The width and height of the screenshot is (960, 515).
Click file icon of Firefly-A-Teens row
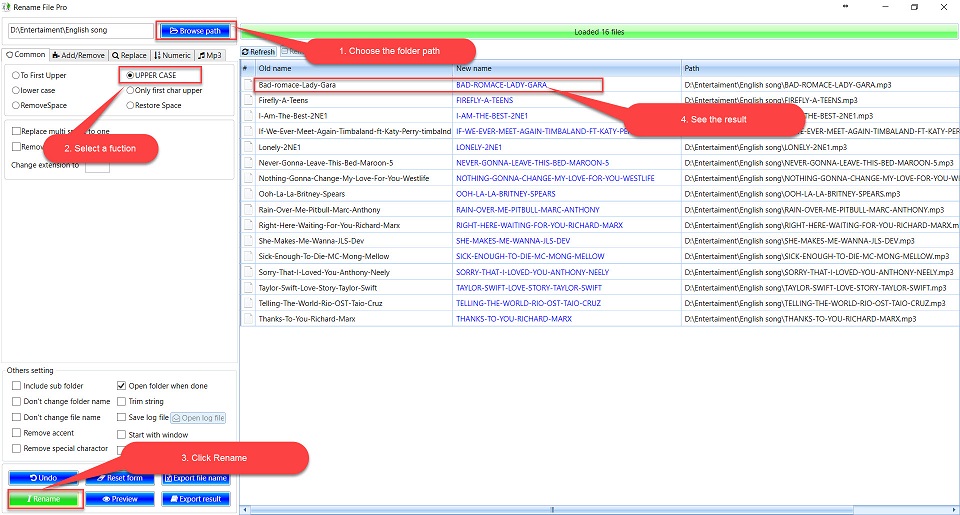tap(248, 100)
